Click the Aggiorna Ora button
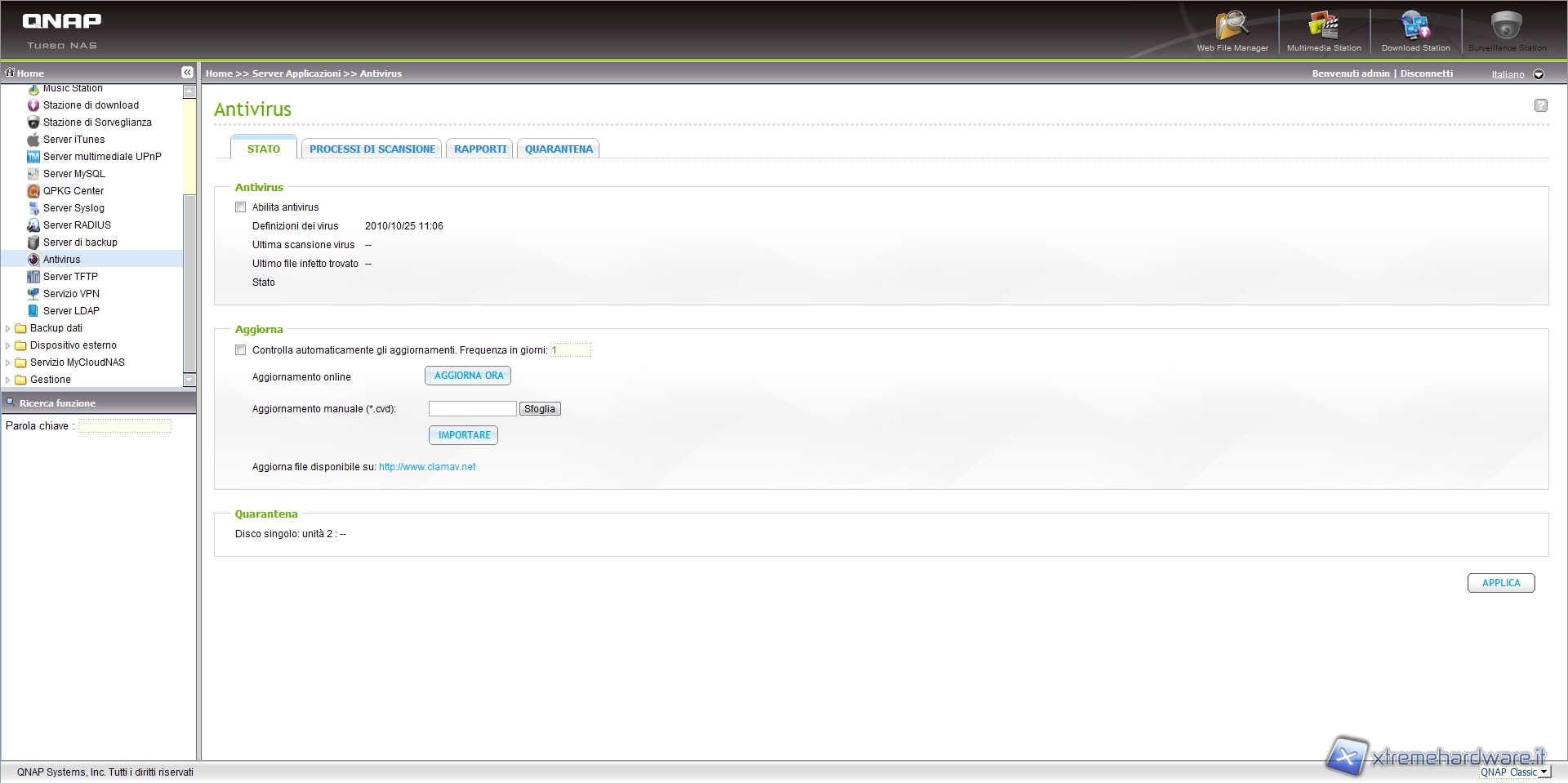The image size is (1568, 783). (x=468, y=376)
